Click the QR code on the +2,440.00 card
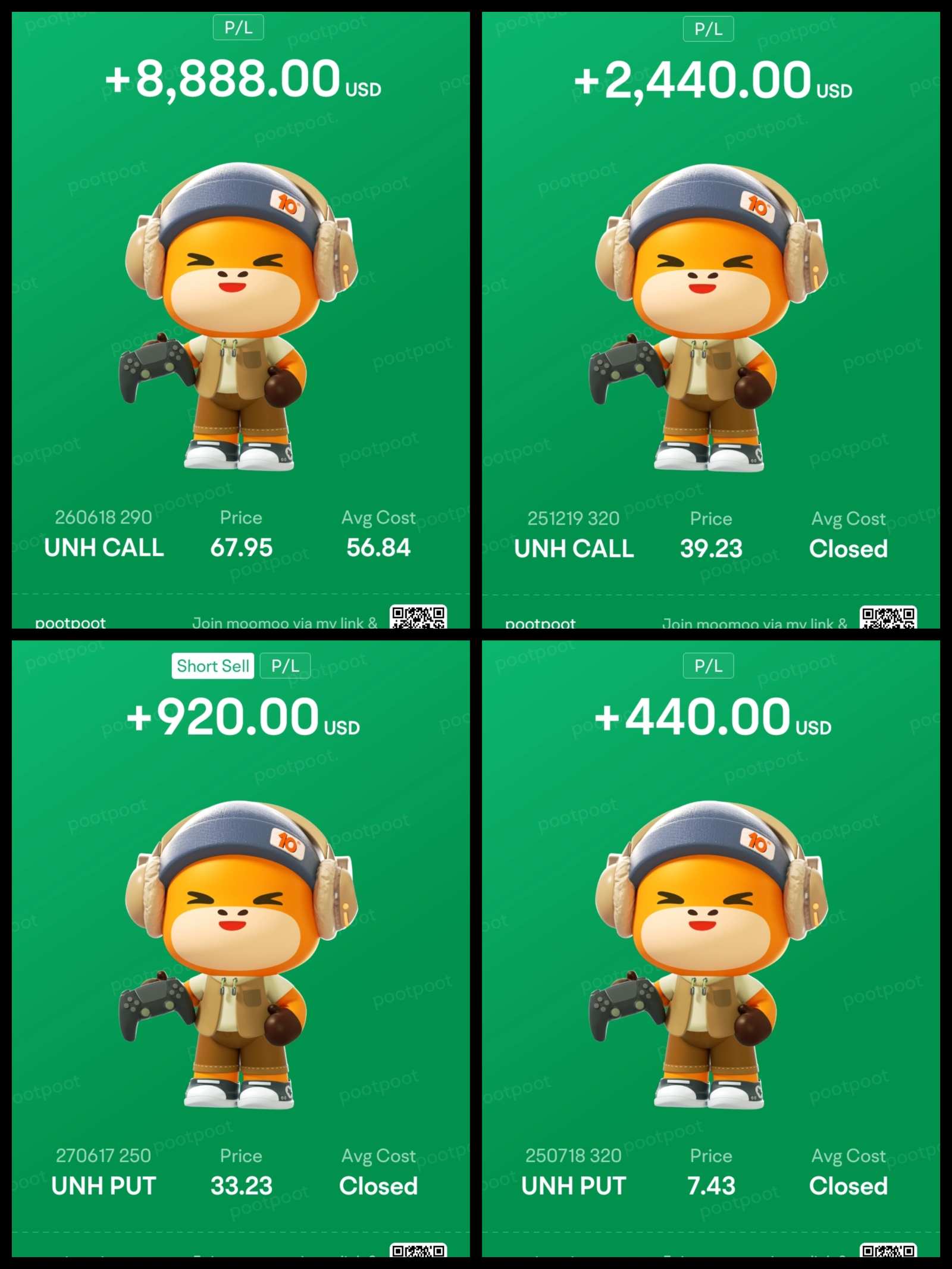Screen dimensions: 952x1269 click(x=888, y=618)
